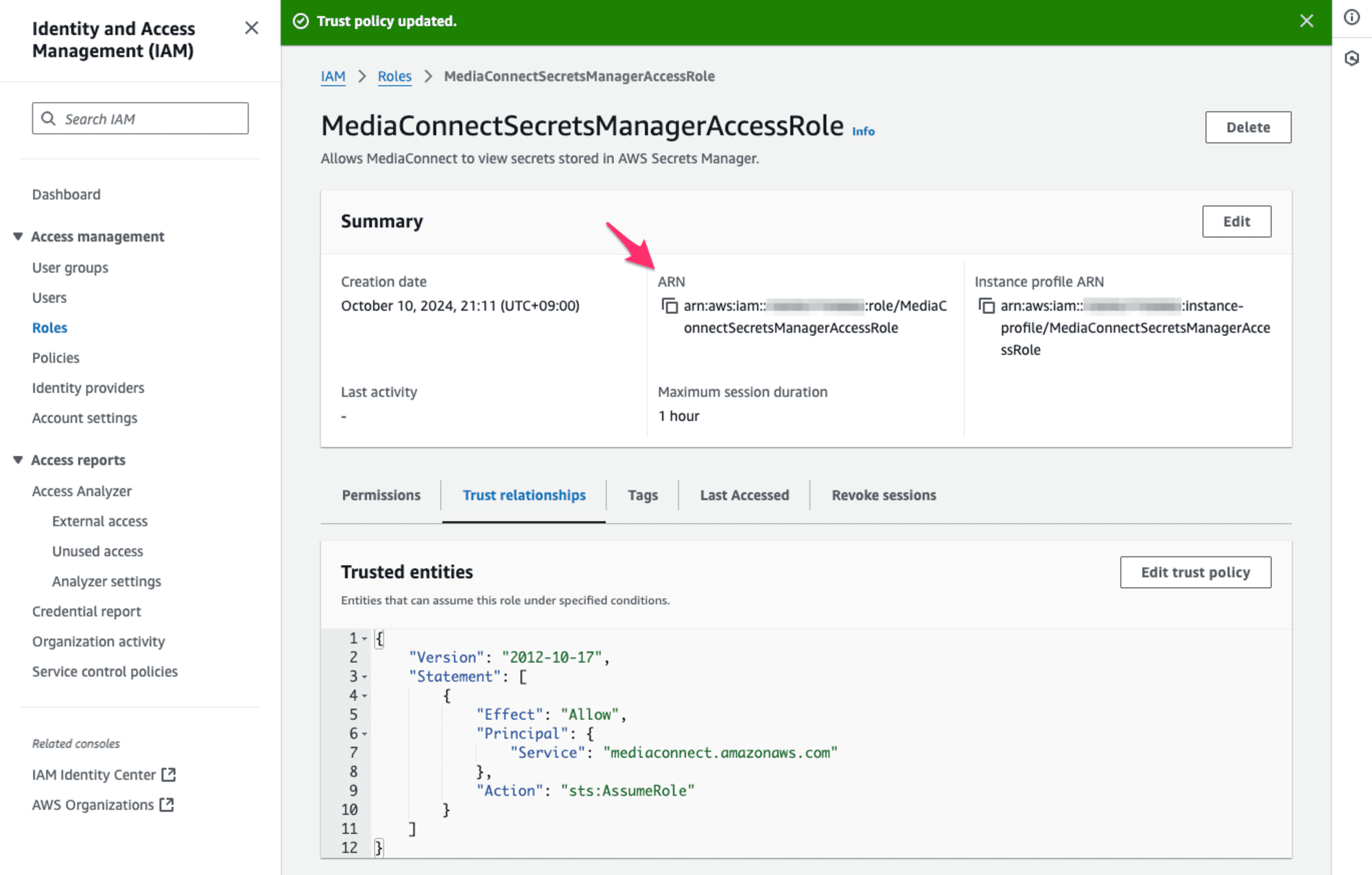Click the instance profile ARN copy icon
1372x875 pixels.
point(985,305)
